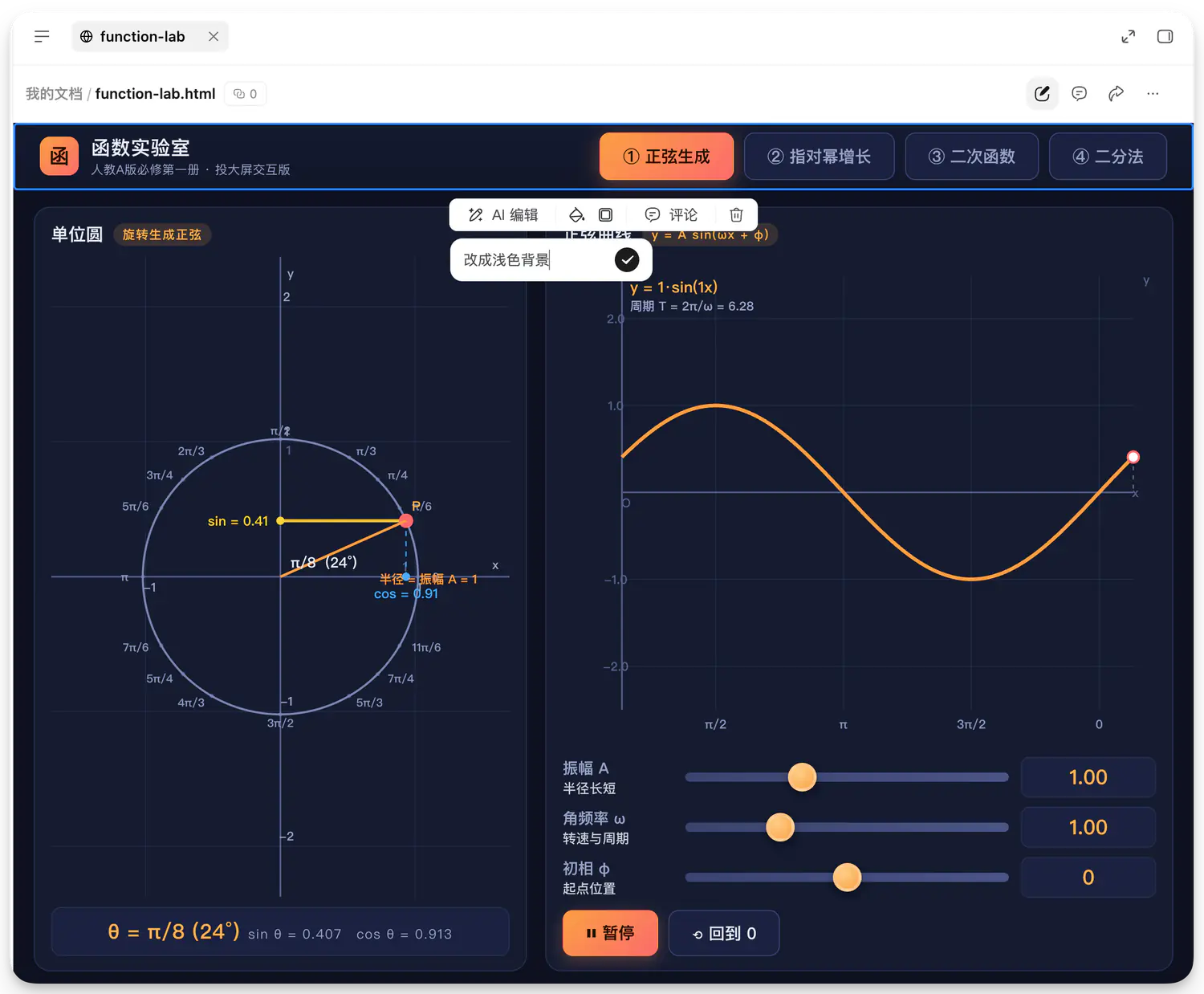Switch to ① 正弦生成 tab
Image resolution: width=1204 pixels, height=994 pixels.
tap(666, 157)
